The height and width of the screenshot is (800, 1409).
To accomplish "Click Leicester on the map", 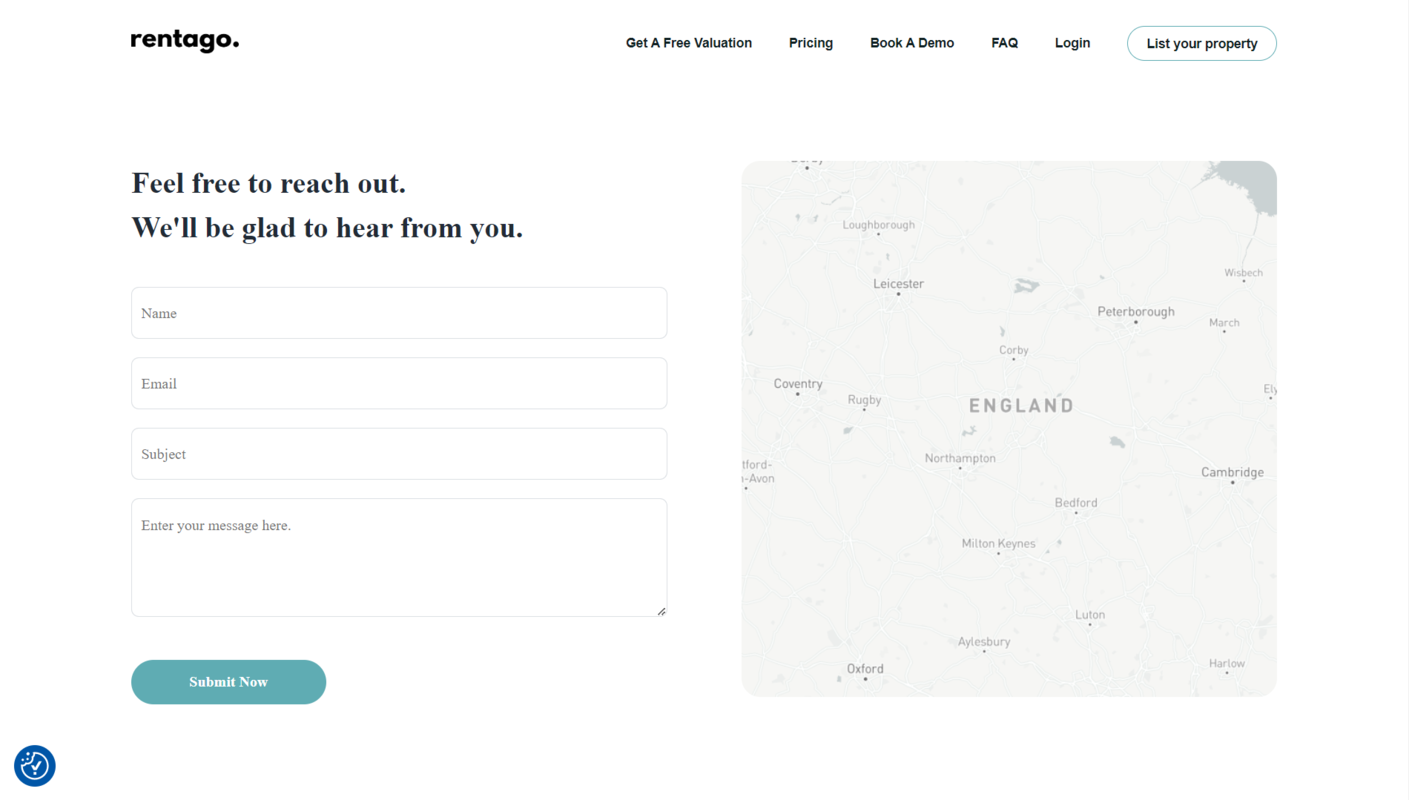I will 898,284.
